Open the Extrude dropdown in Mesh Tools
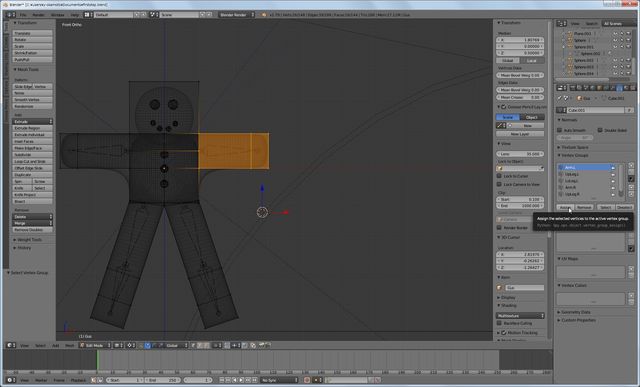The image size is (640, 387). [33, 122]
